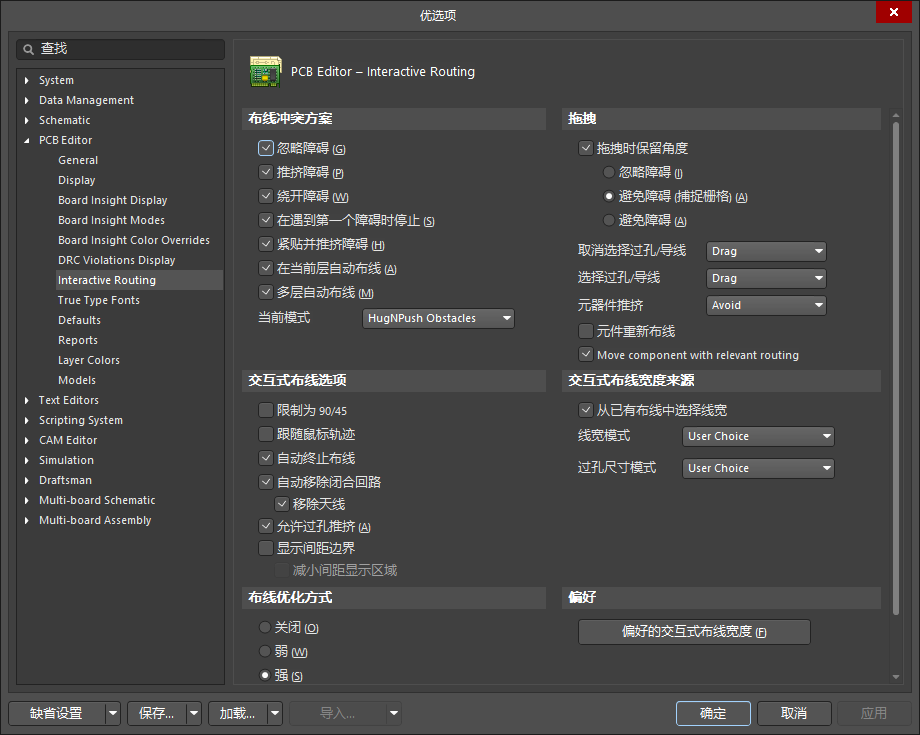Toggle 在当前层自动布线 checkbox

click(266, 268)
